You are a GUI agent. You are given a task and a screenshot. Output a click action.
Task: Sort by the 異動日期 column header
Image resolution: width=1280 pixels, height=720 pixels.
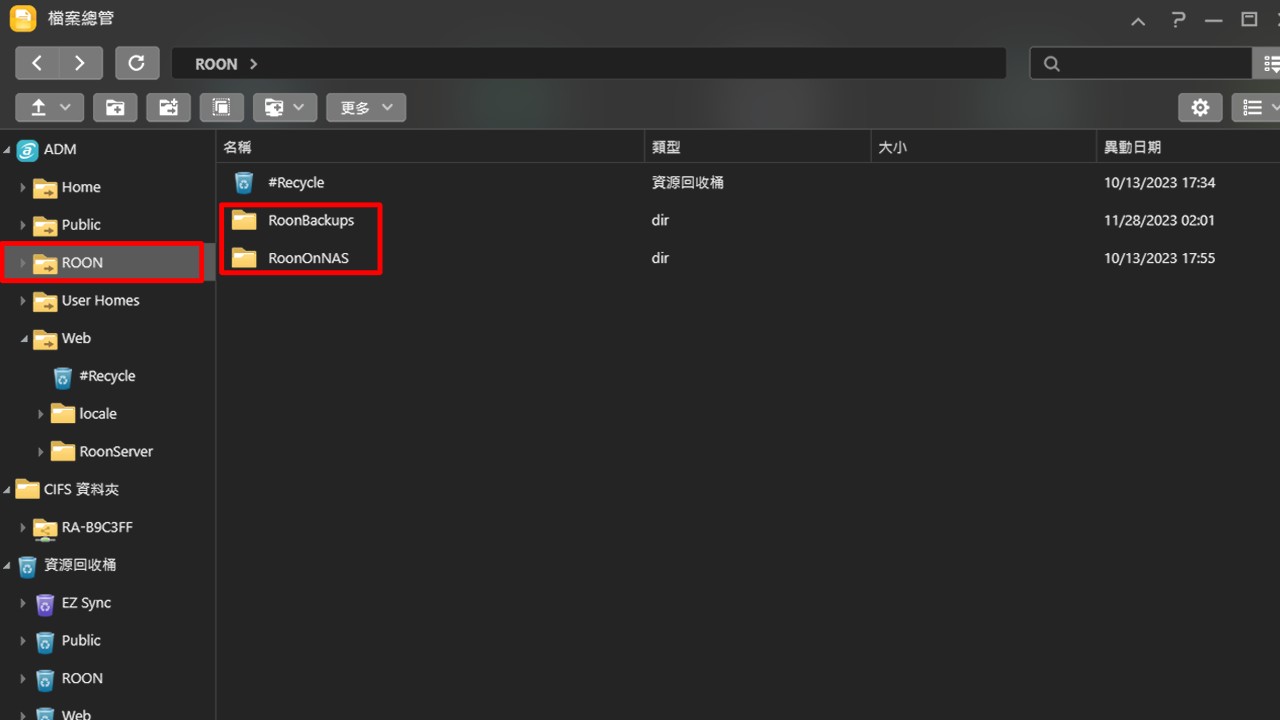click(x=1188, y=147)
